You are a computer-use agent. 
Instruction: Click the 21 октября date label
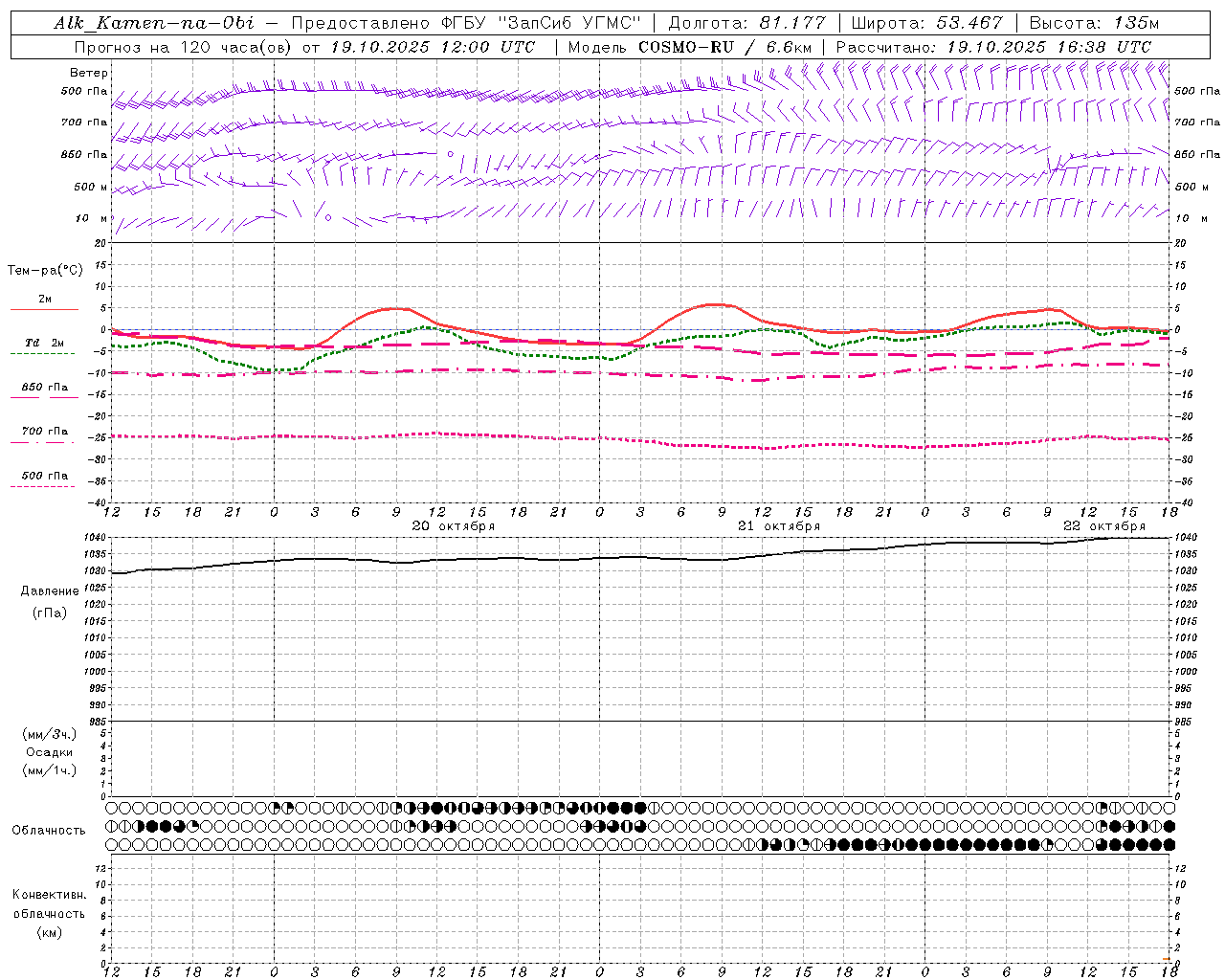(779, 526)
